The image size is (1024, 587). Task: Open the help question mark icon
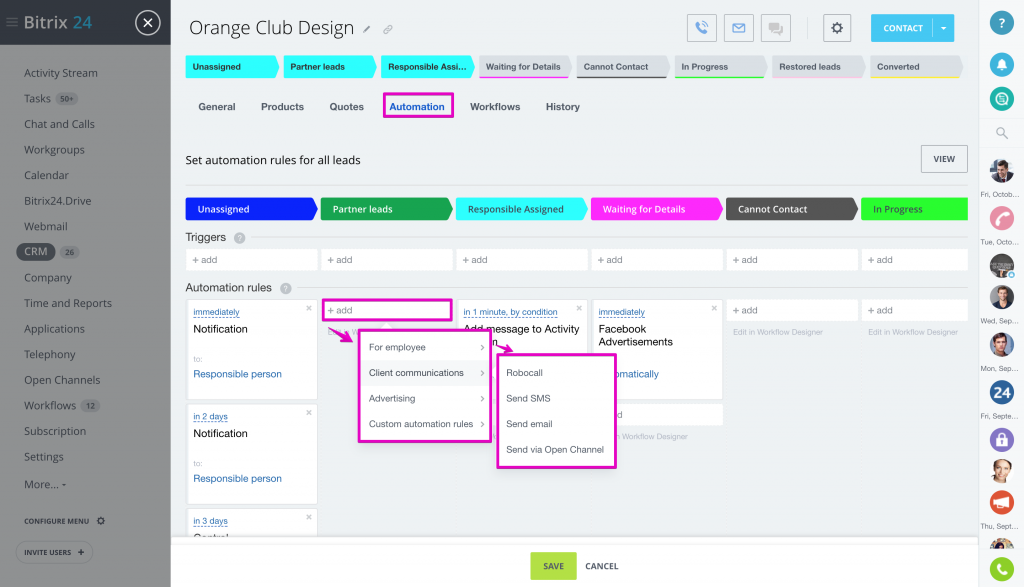[1001, 23]
